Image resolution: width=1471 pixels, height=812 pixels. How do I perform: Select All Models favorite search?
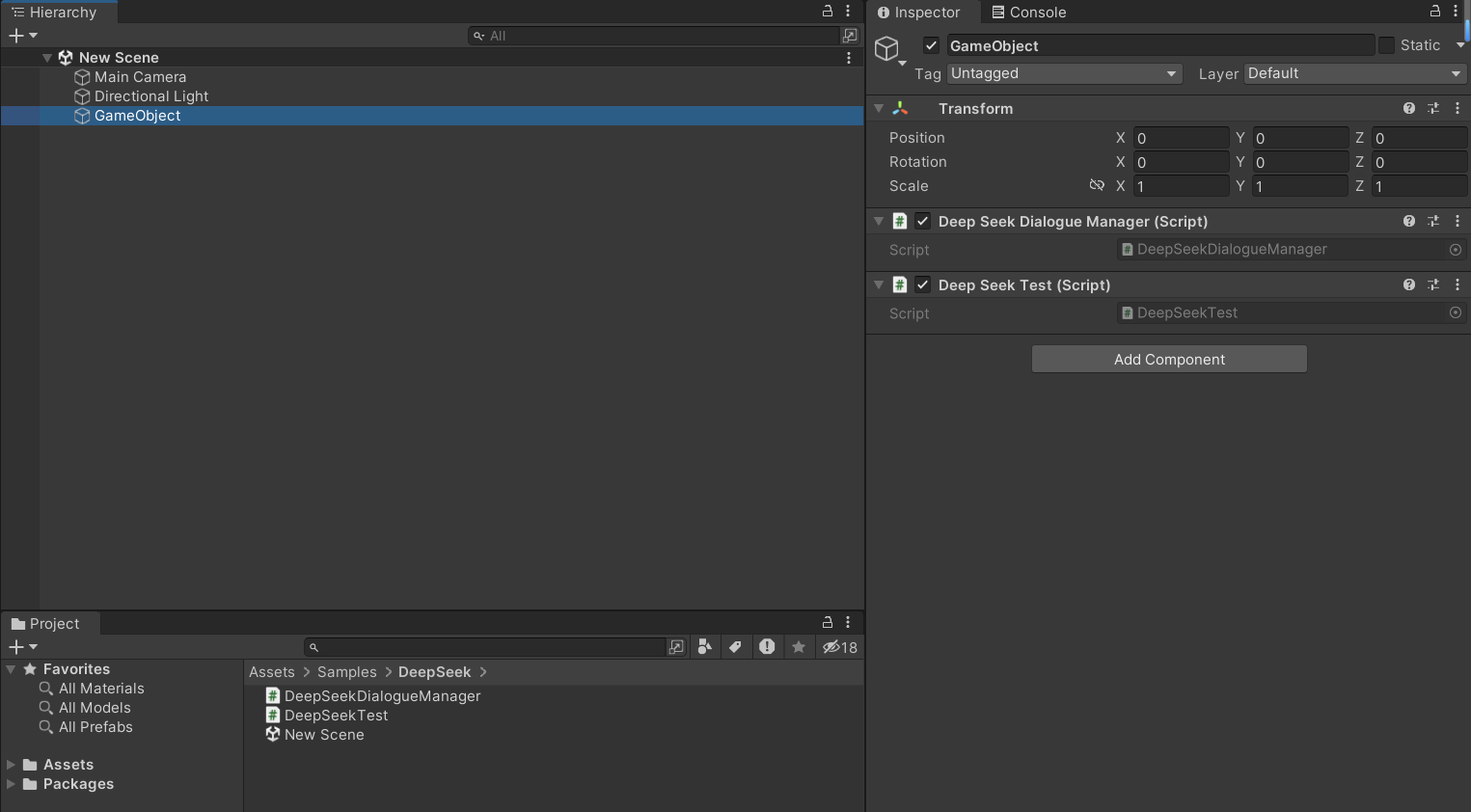(85, 708)
